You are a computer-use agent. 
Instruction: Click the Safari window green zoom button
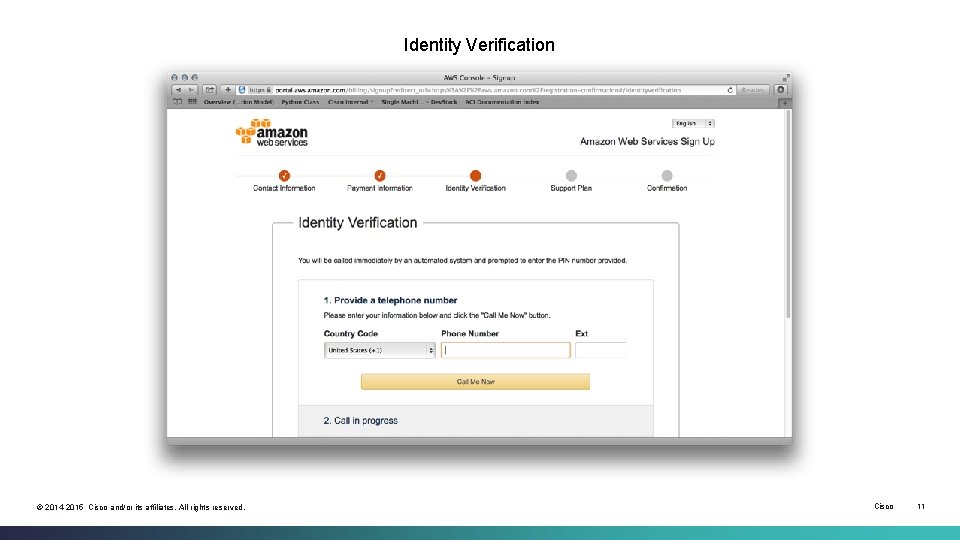[194, 78]
